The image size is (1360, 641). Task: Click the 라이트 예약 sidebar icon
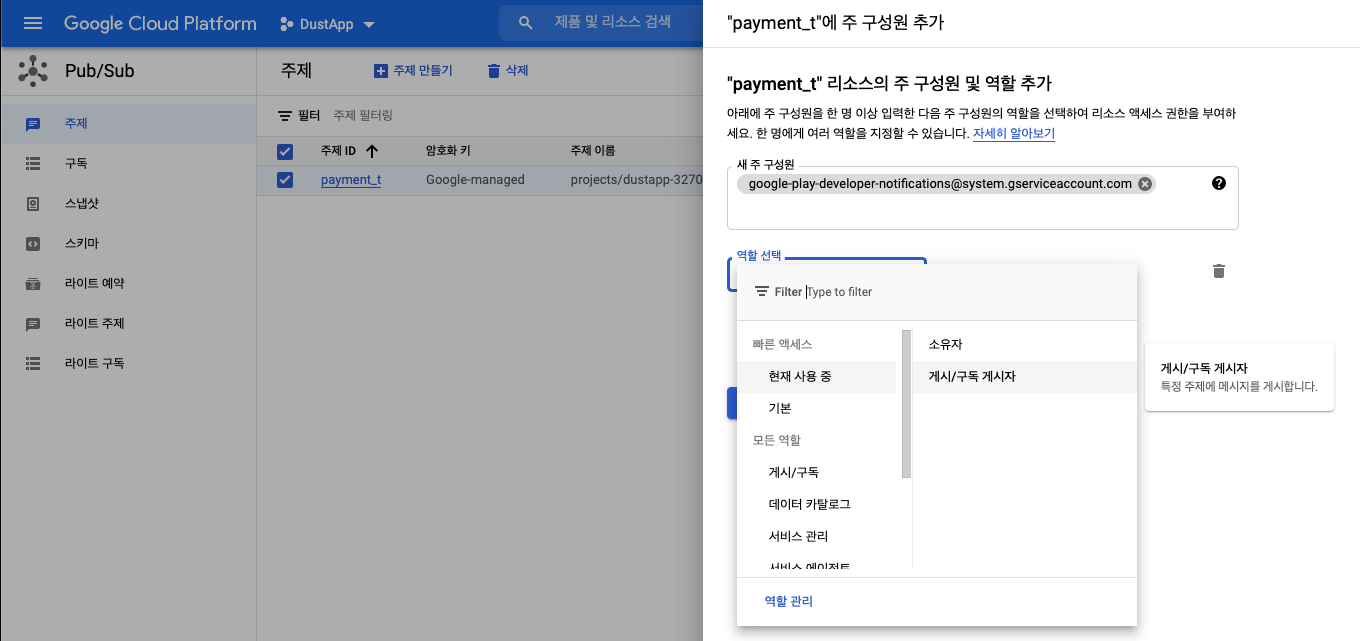33,284
